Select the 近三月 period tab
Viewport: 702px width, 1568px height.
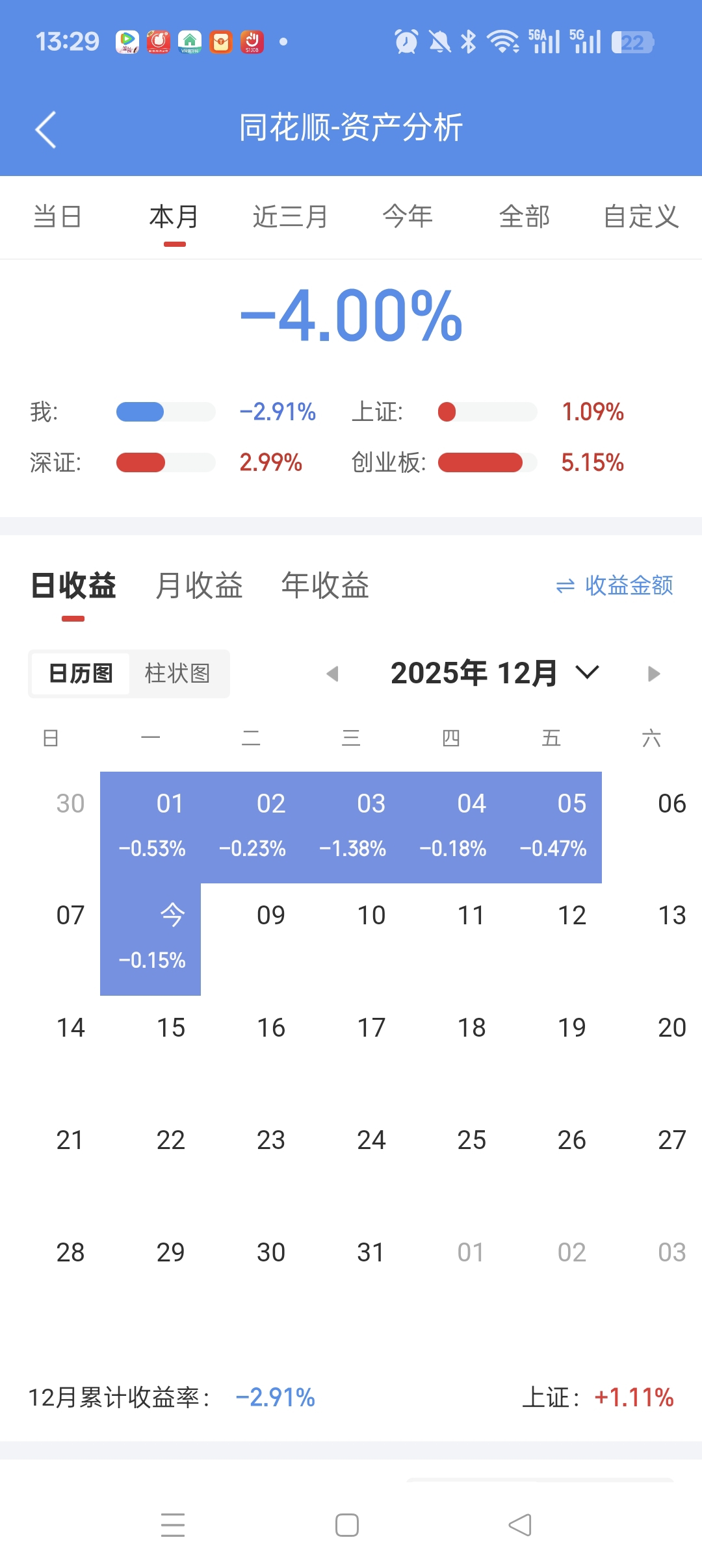point(291,216)
